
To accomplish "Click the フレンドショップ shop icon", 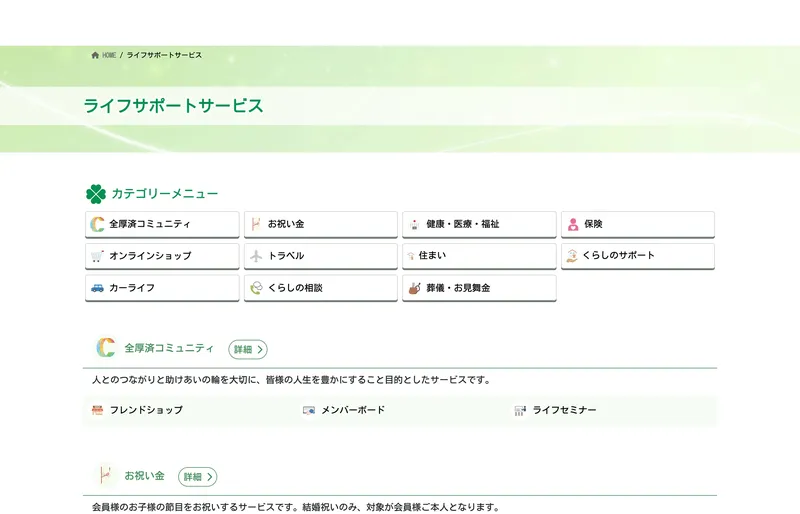I will coord(97,410).
